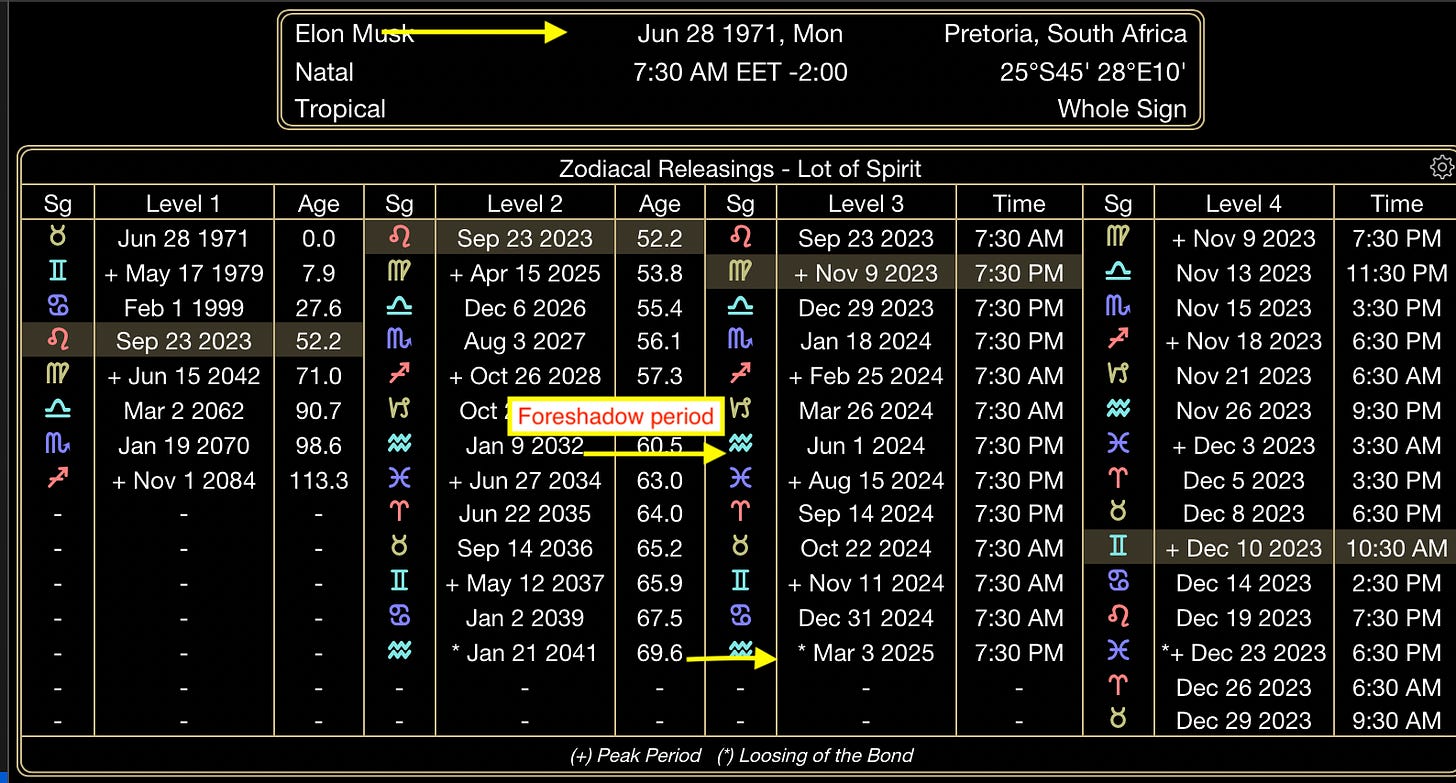The image size is (1456, 783).
Task: Click Pisces glyph beside + Jun 27 2034
Action: coord(399,480)
